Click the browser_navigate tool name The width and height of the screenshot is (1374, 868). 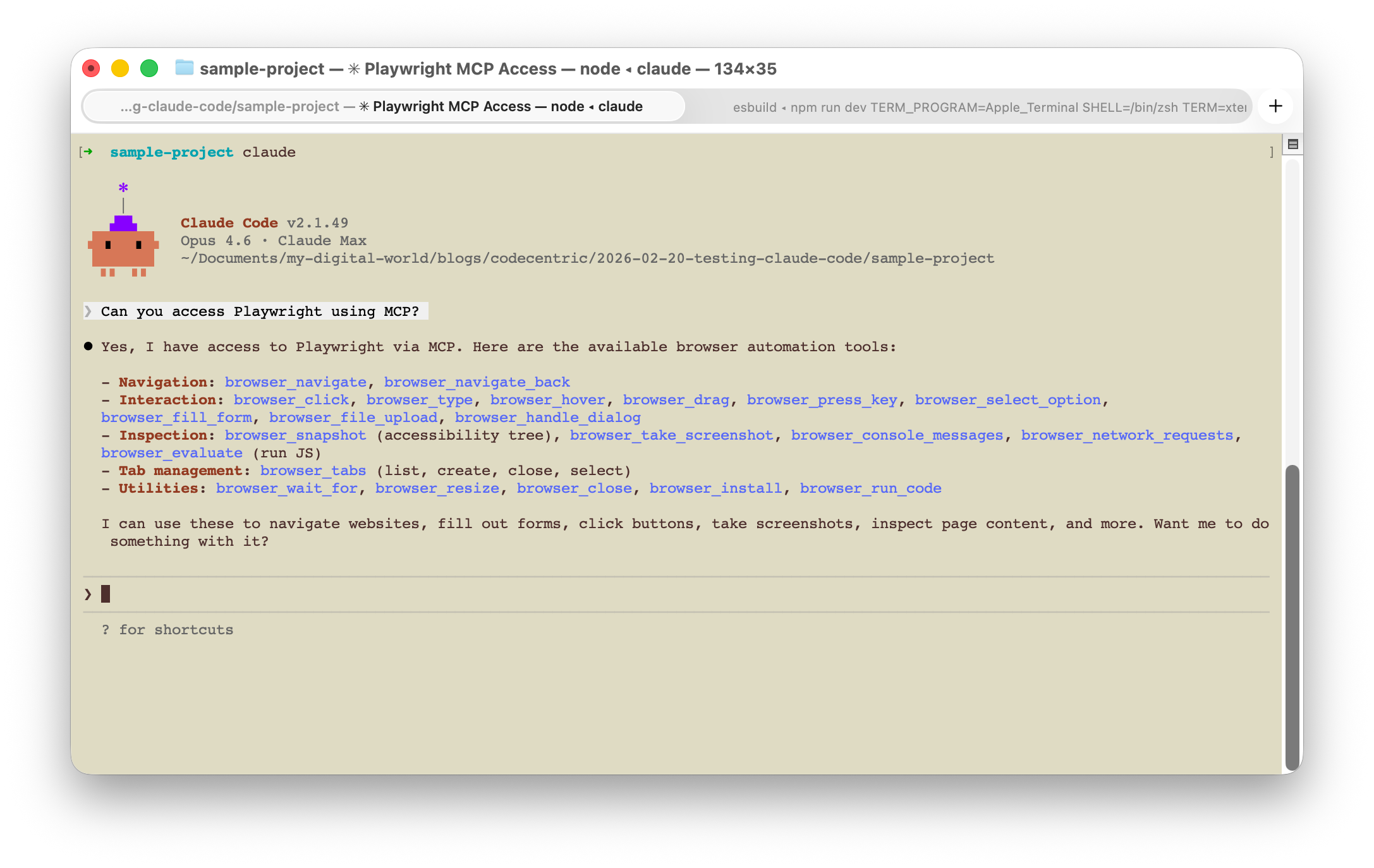pyautogui.click(x=295, y=382)
